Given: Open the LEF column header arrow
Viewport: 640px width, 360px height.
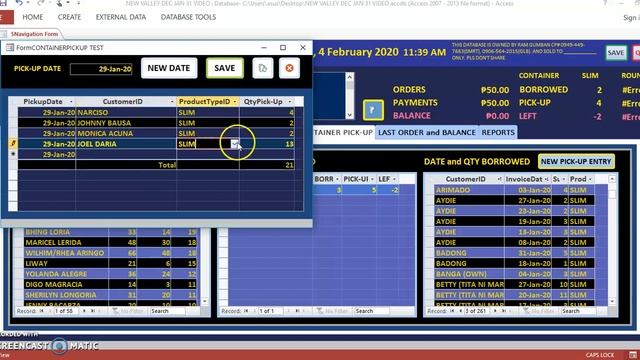Looking at the screenshot, I should pos(394,179).
